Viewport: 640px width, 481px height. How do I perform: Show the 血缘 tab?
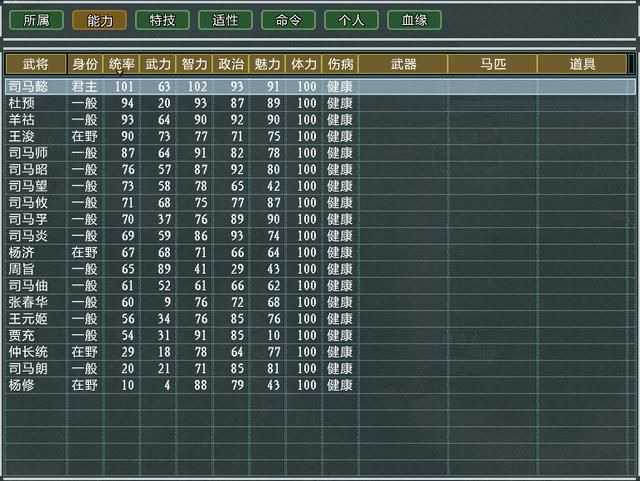pyautogui.click(x=414, y=19)
